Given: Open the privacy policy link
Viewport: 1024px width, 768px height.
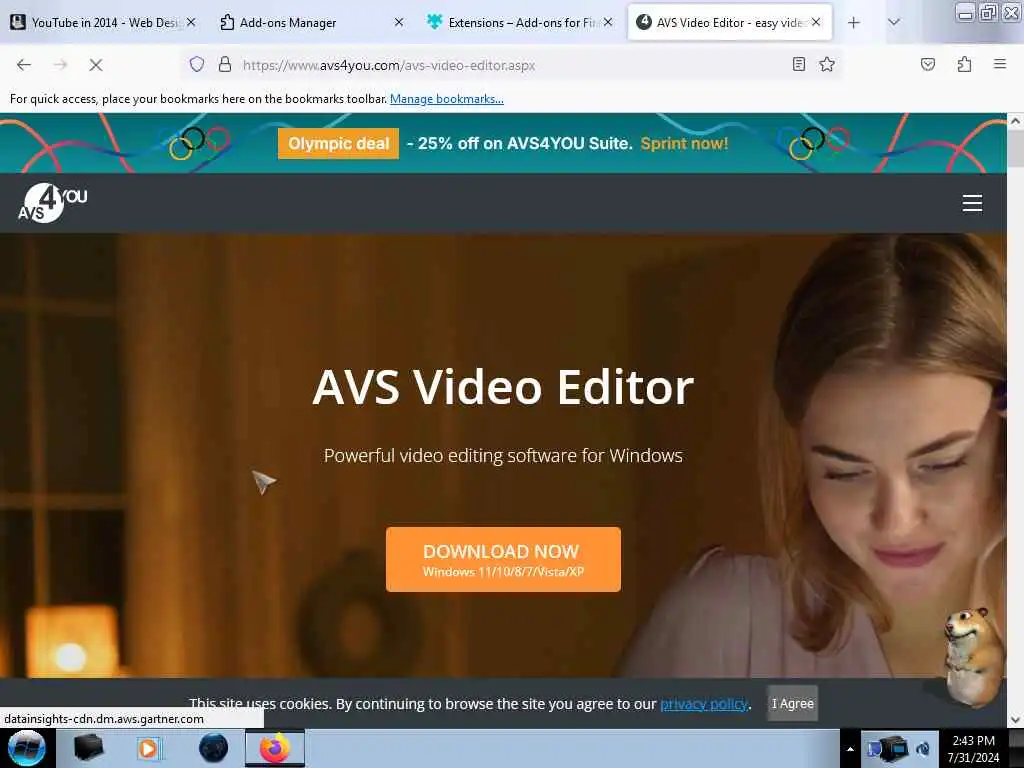Looking at the screenshot, I should (703, 704).
